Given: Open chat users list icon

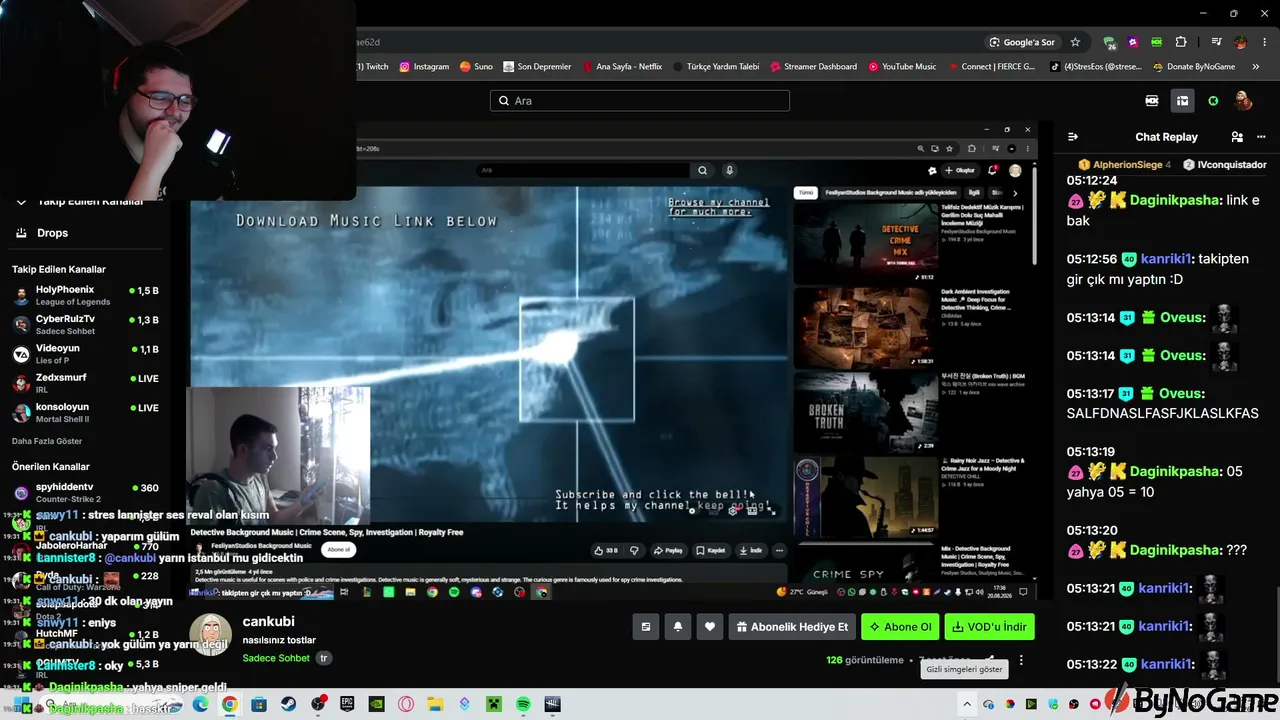Looking at the screenshot, I should click(x=1237, y=137).
